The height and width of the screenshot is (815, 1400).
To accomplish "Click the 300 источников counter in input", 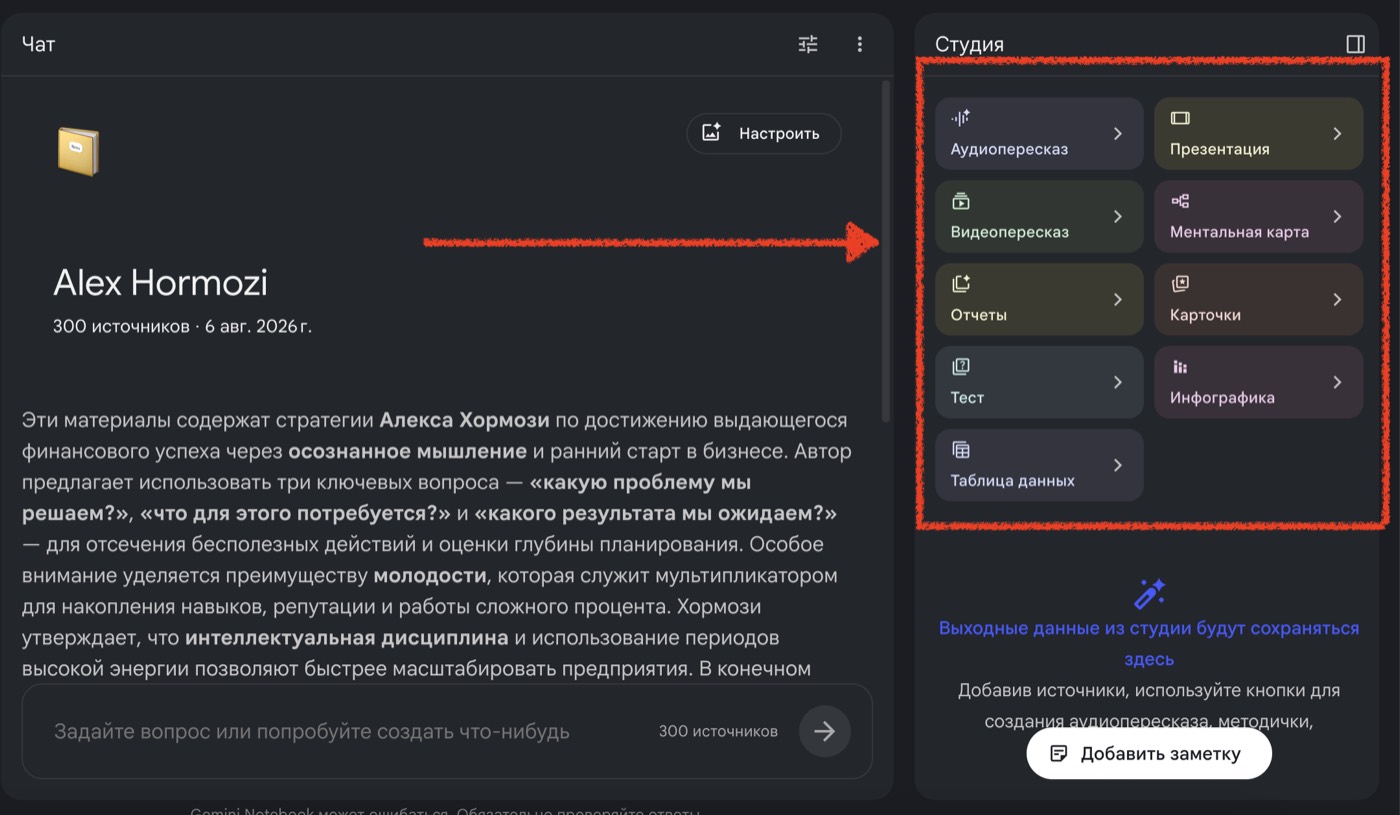I will 718,731.
